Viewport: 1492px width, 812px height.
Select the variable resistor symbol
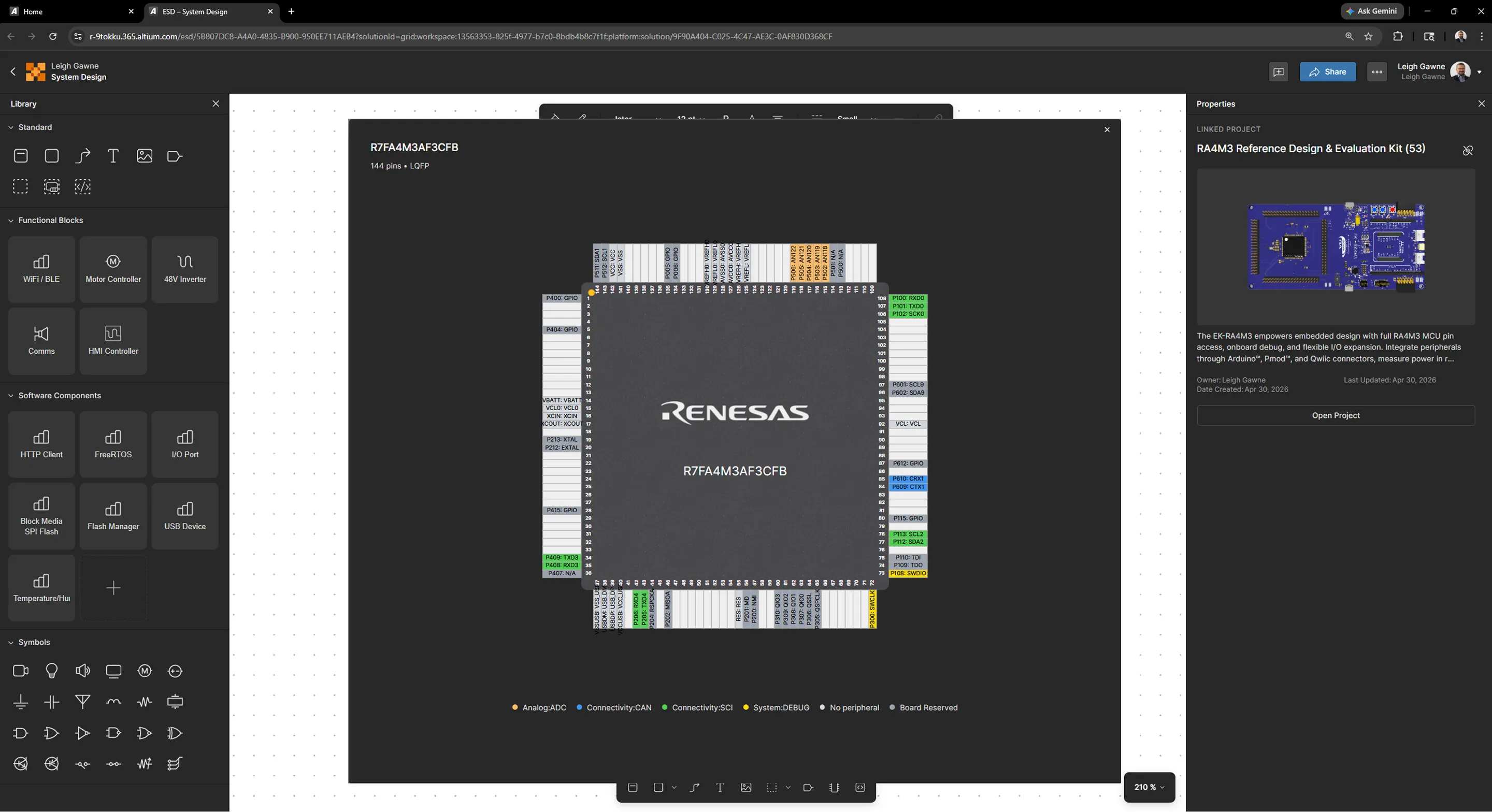pos(144,764)
